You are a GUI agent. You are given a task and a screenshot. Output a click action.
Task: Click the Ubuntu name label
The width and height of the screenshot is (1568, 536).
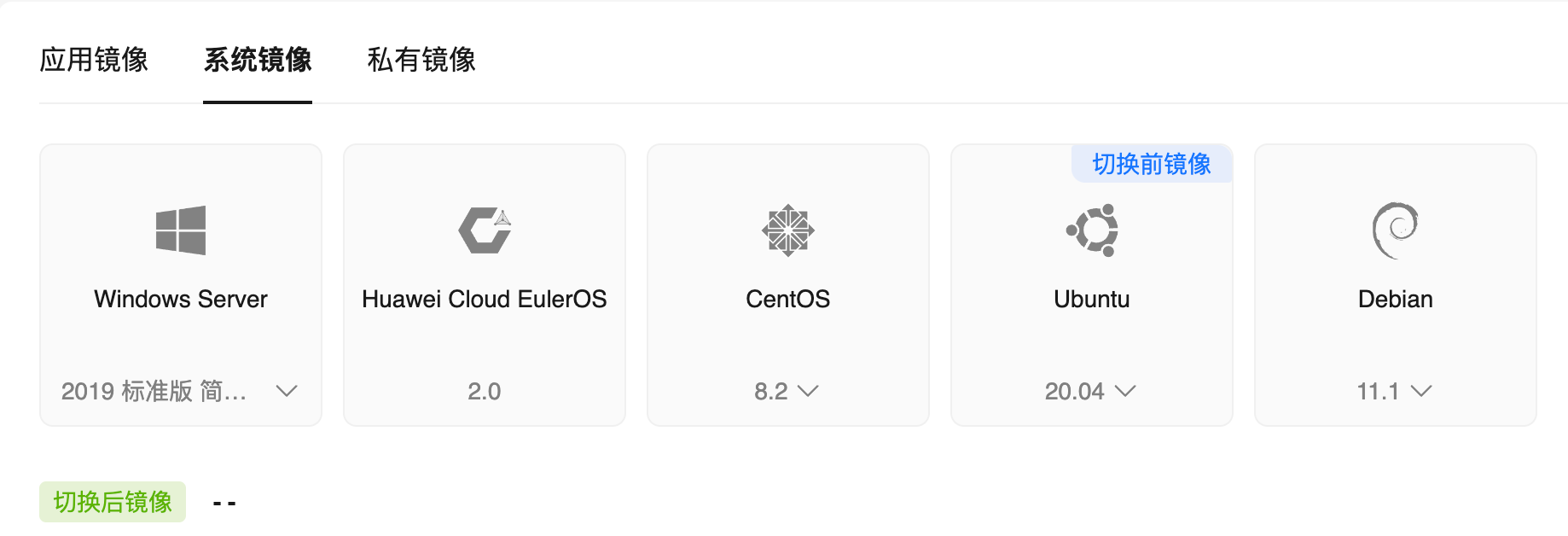[x=1092, y=299]
